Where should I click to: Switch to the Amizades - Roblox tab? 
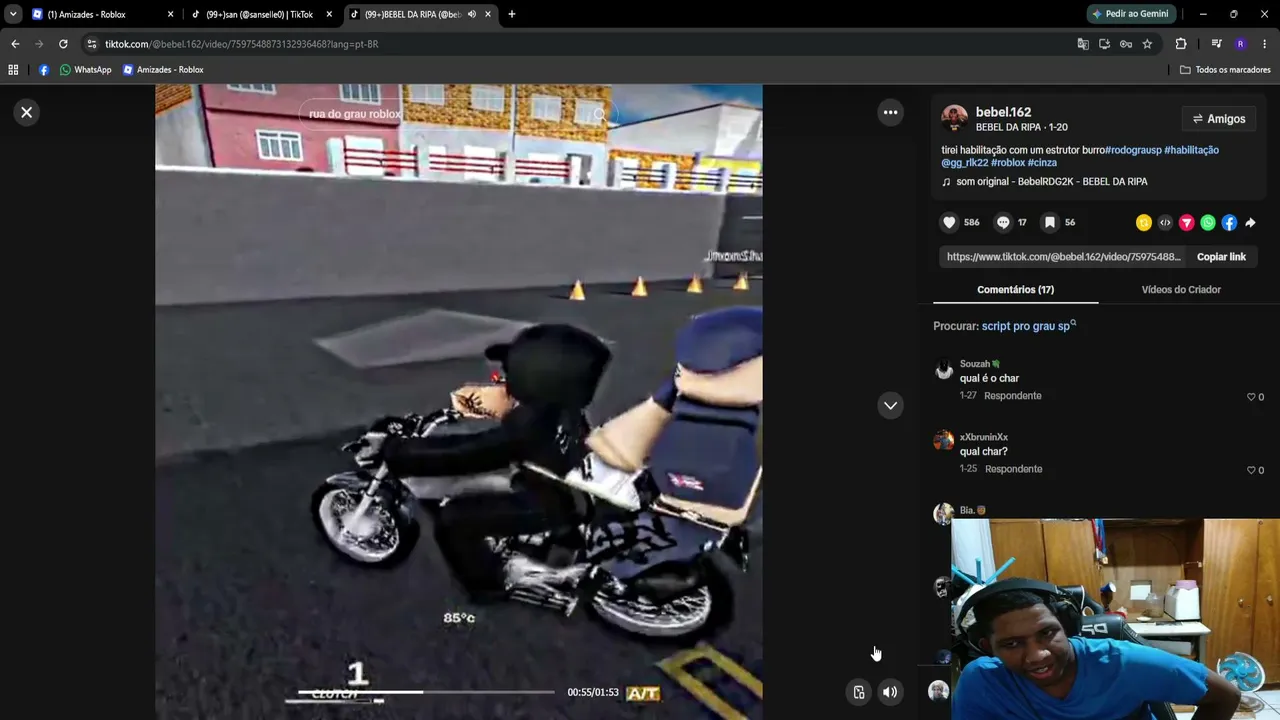click(87, 15)
